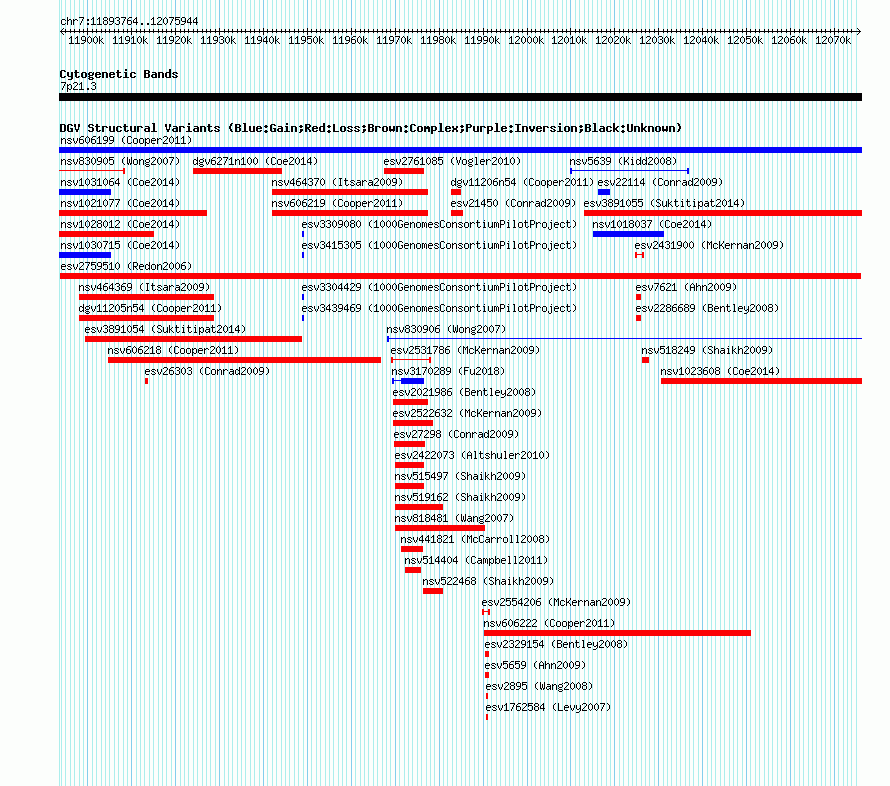Open dgv11205n54 (Cooper2011) label
The image size is (890, 786).
tap(150, 308)
